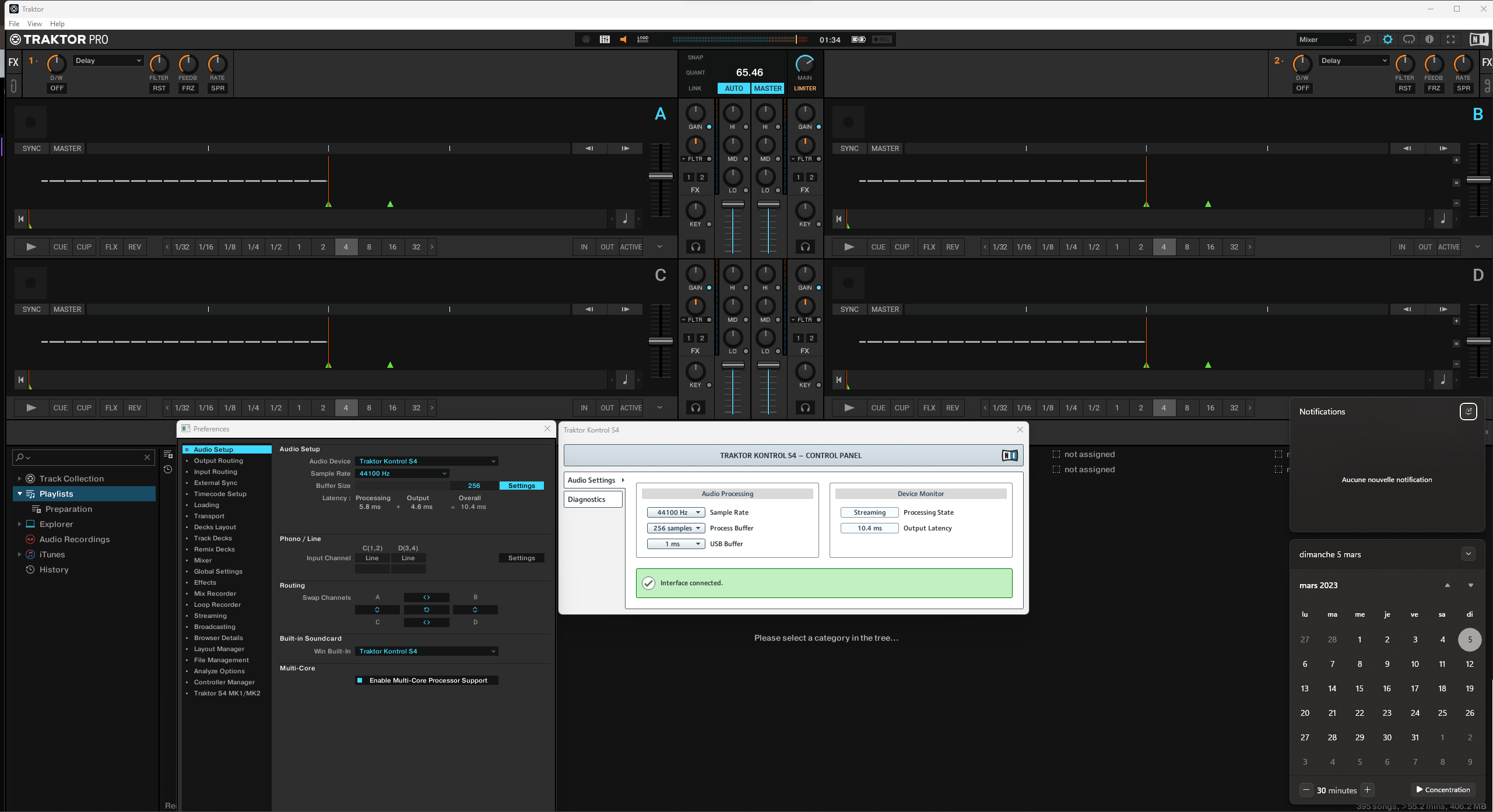Jump to track start on deck A

click(x=21, y=219)
